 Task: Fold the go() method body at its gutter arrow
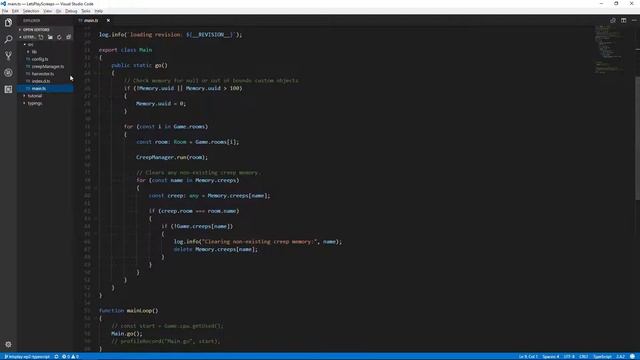click(x=96, y=73)
